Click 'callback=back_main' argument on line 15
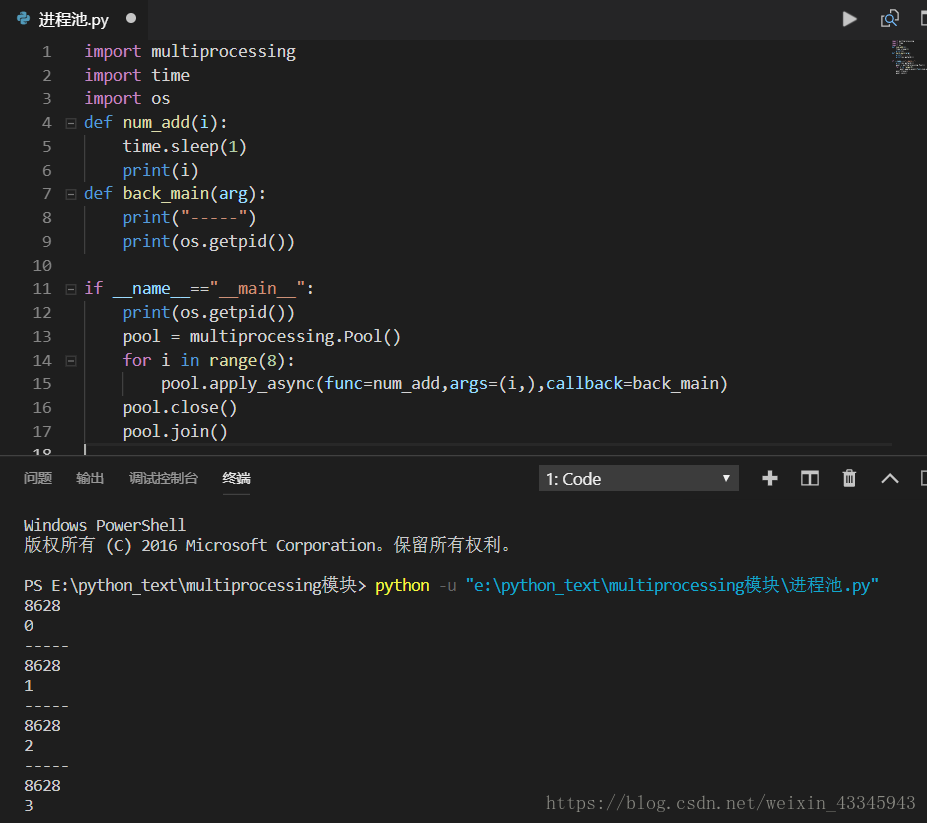 click(x=631, y=384)
